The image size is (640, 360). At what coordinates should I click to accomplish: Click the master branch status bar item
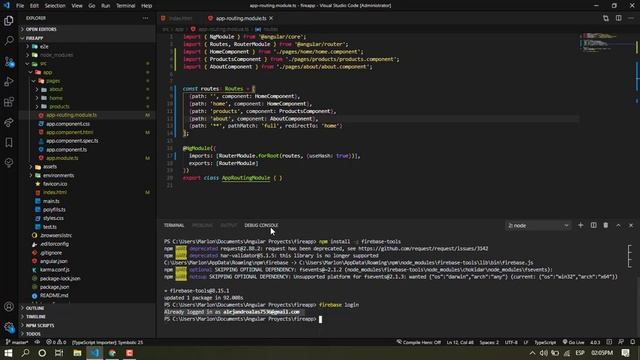pos(17,342)
